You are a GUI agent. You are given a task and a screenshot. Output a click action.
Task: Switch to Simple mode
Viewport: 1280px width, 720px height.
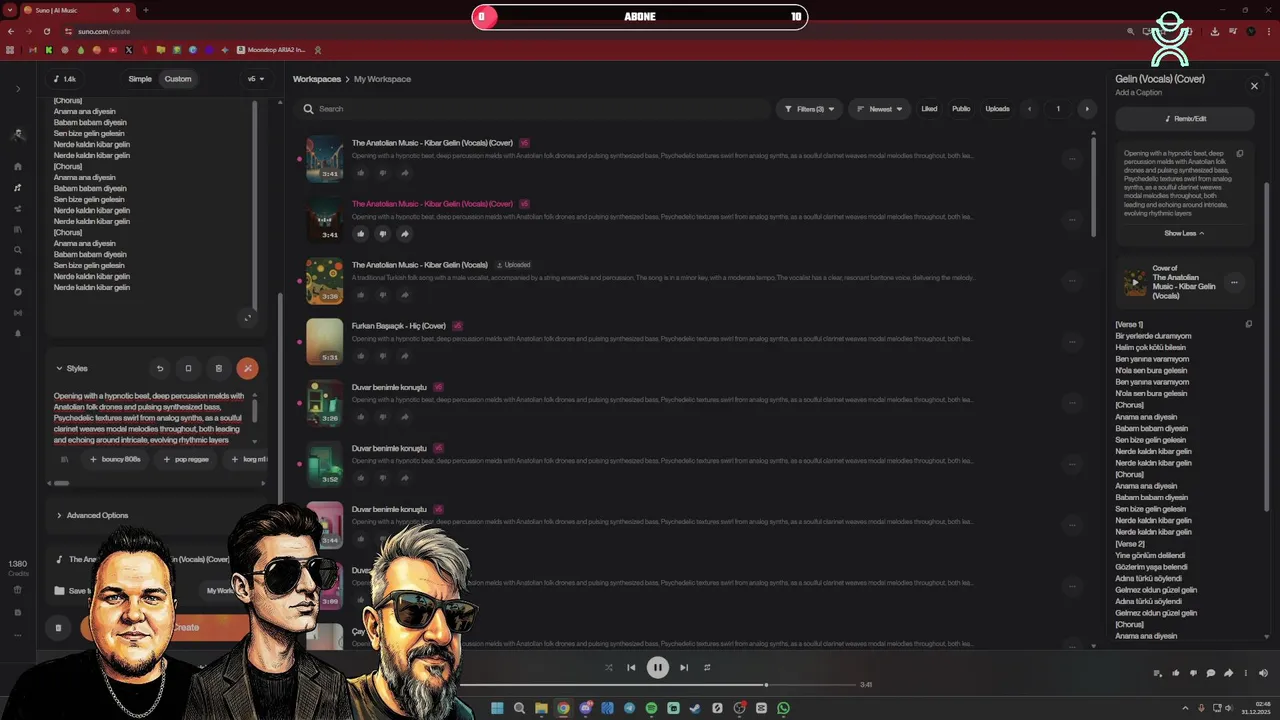(x=140, y=79)
